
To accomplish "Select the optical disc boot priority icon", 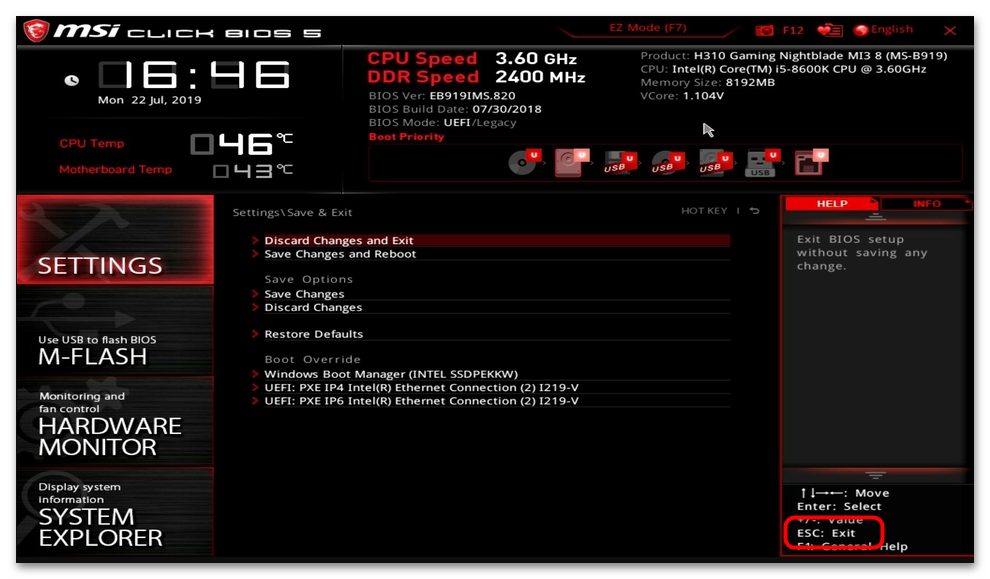I will pos(523,162).
